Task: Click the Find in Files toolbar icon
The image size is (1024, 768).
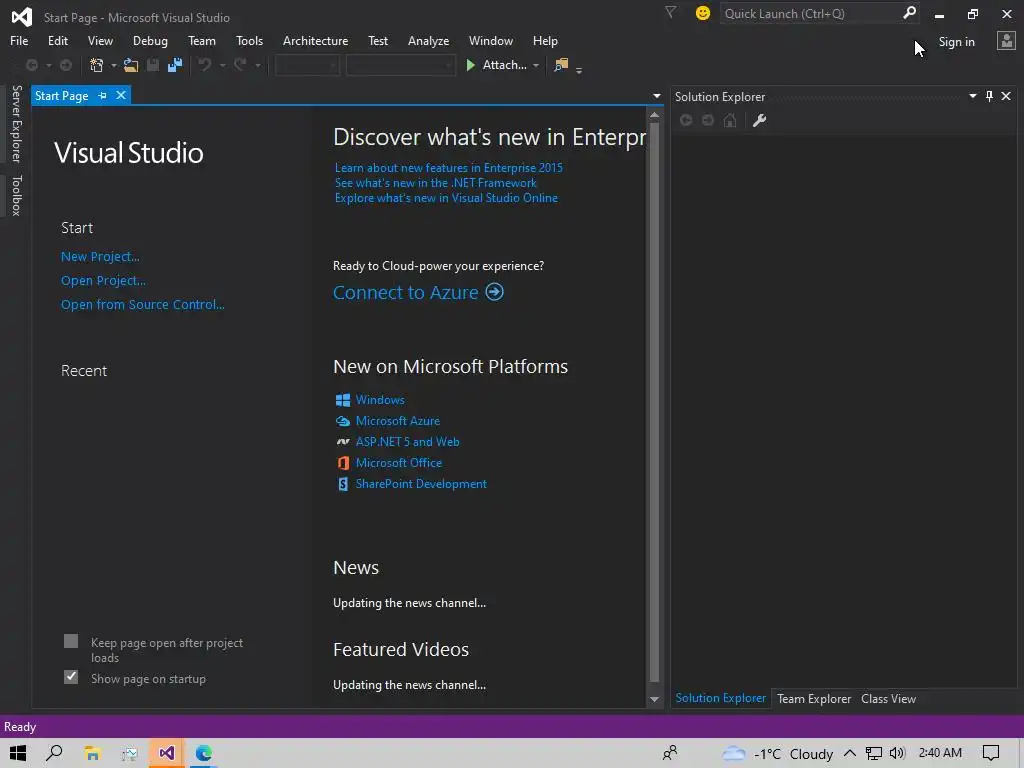Action: pyautogui.click(x=561, y=65)
